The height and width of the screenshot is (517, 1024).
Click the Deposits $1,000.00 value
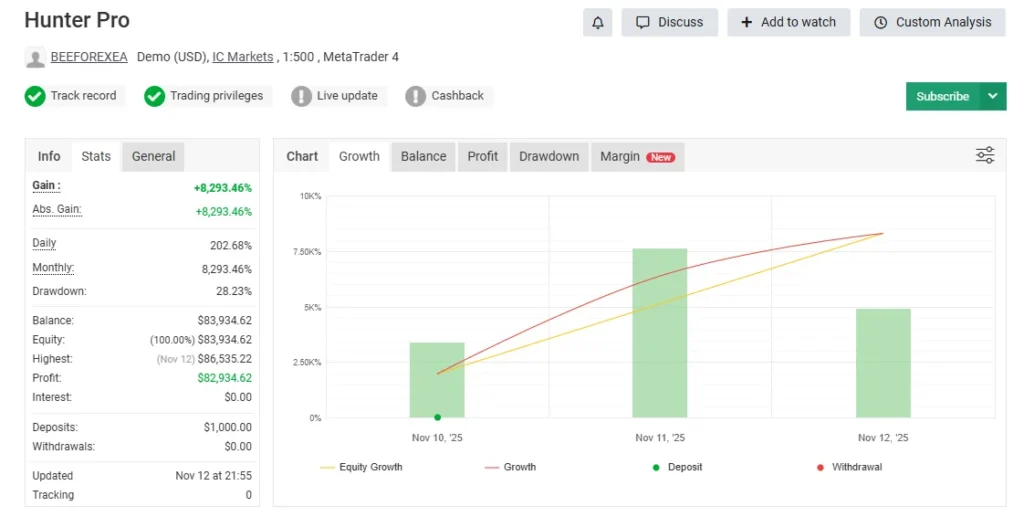coord(228,428)
